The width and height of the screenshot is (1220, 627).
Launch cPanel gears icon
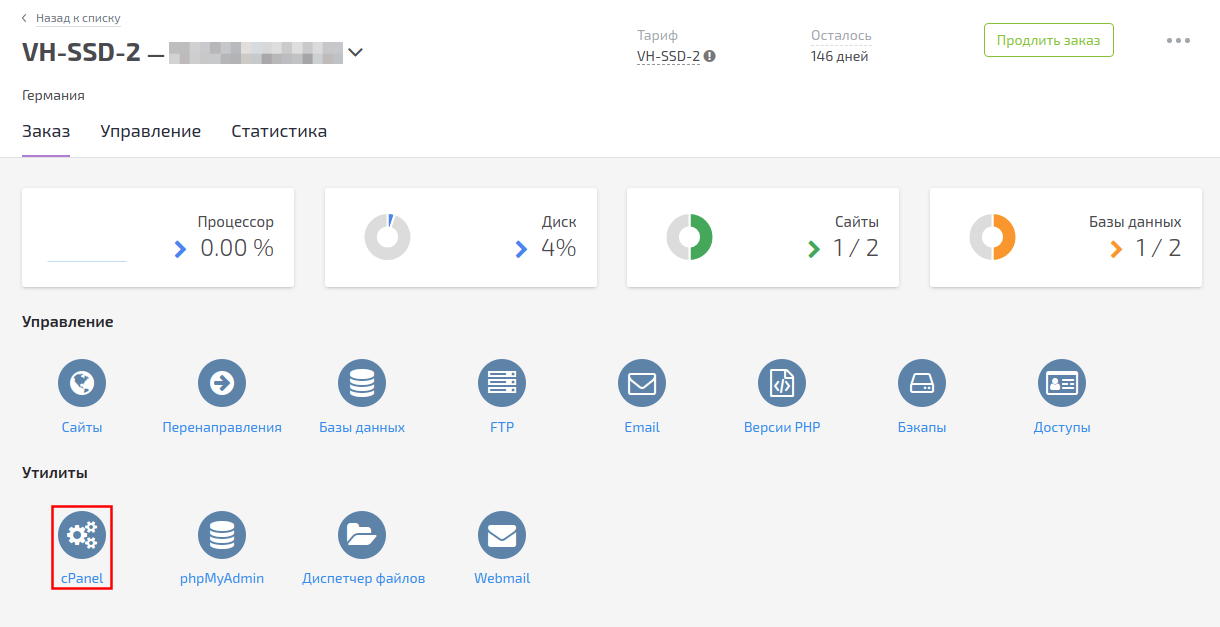click(x=82, y=535)
